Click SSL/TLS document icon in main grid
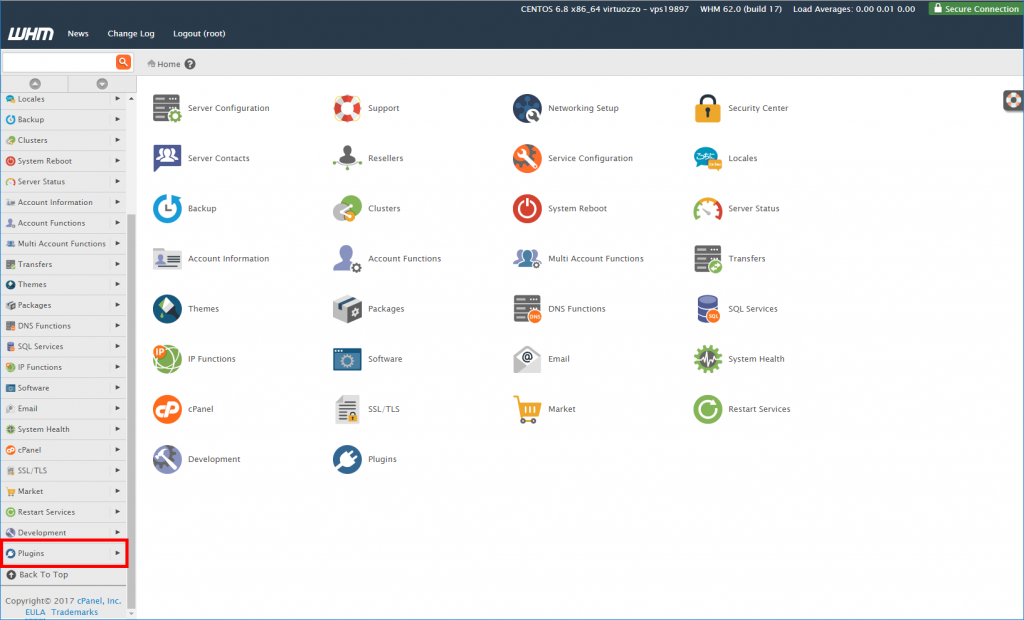Viewport: 1024px width, 620px height. click(347, 409)
